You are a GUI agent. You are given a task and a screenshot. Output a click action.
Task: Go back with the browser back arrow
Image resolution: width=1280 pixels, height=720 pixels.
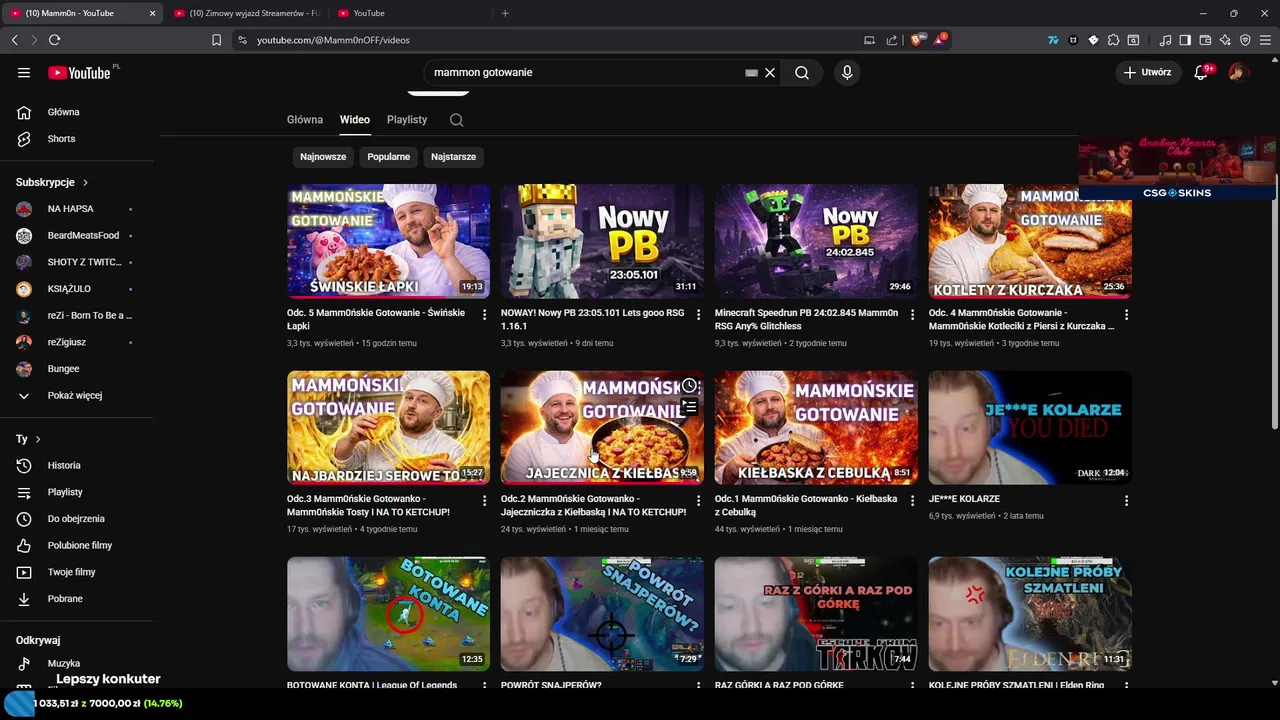pos(14,40)
